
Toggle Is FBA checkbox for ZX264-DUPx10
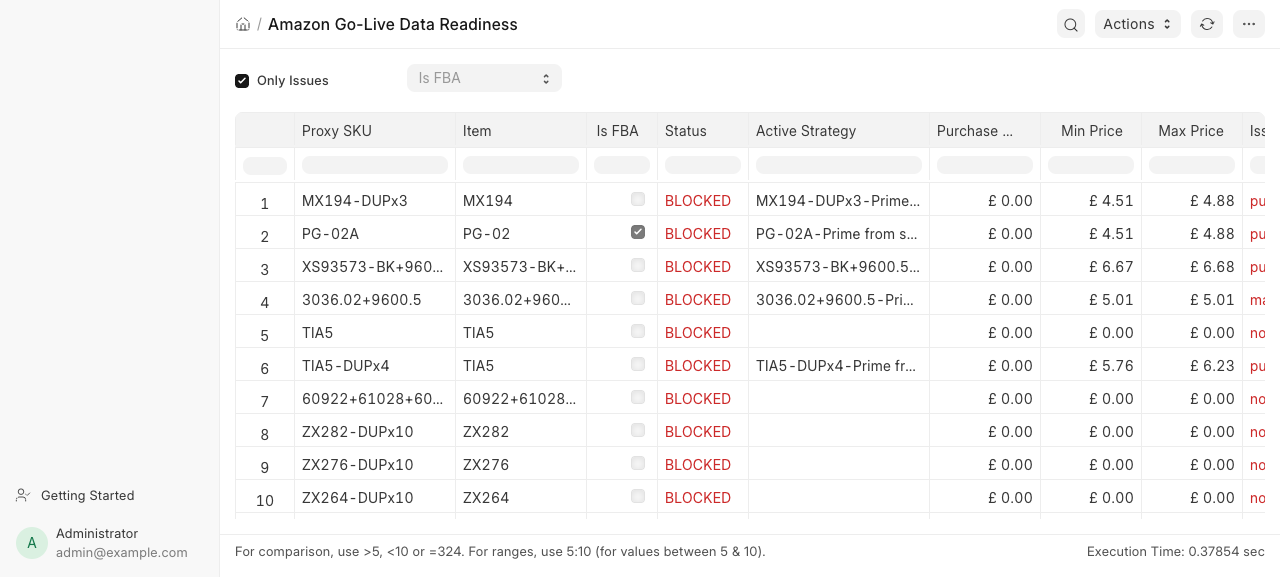(x=638, y=496)
